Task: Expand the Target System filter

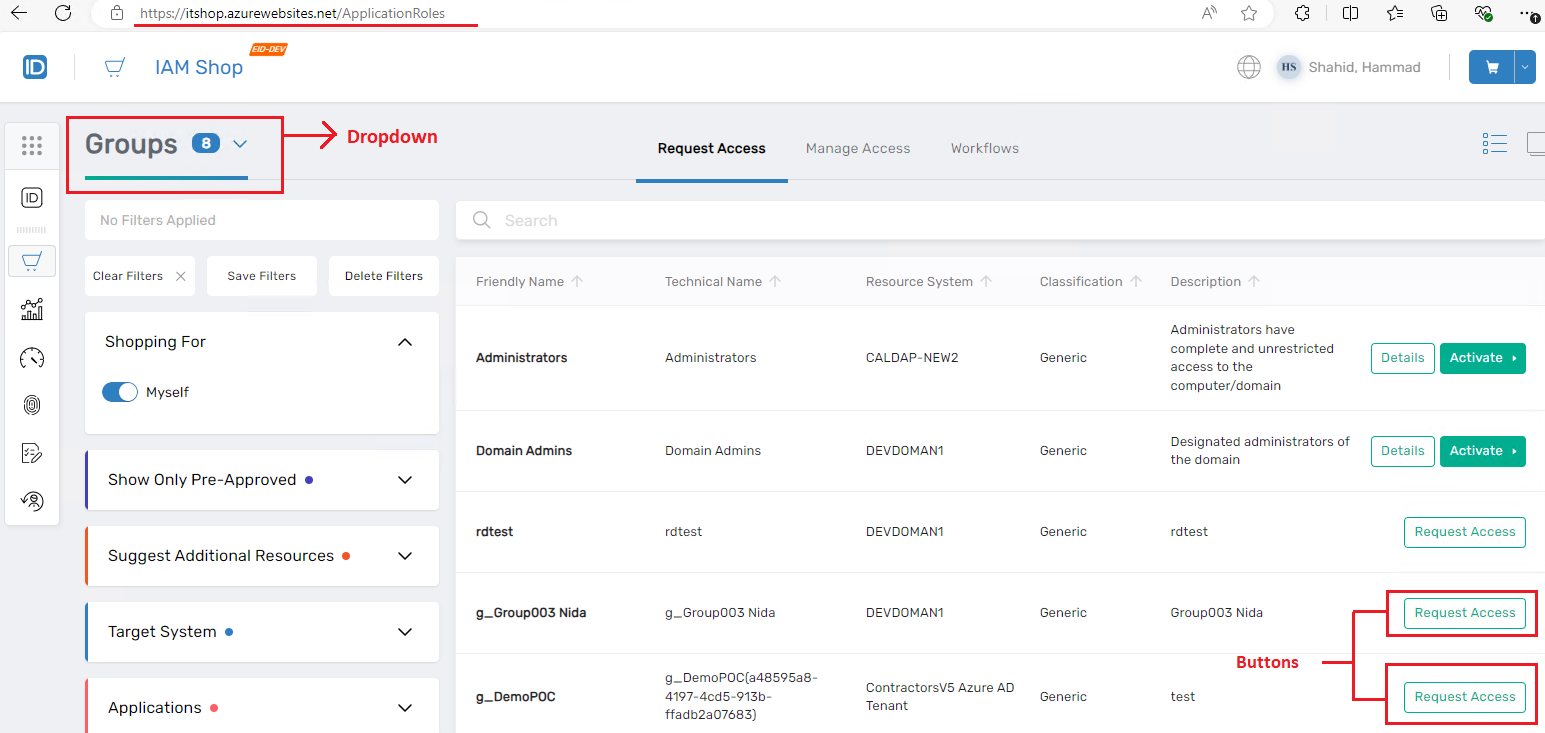Action: (x=405, y=632)
